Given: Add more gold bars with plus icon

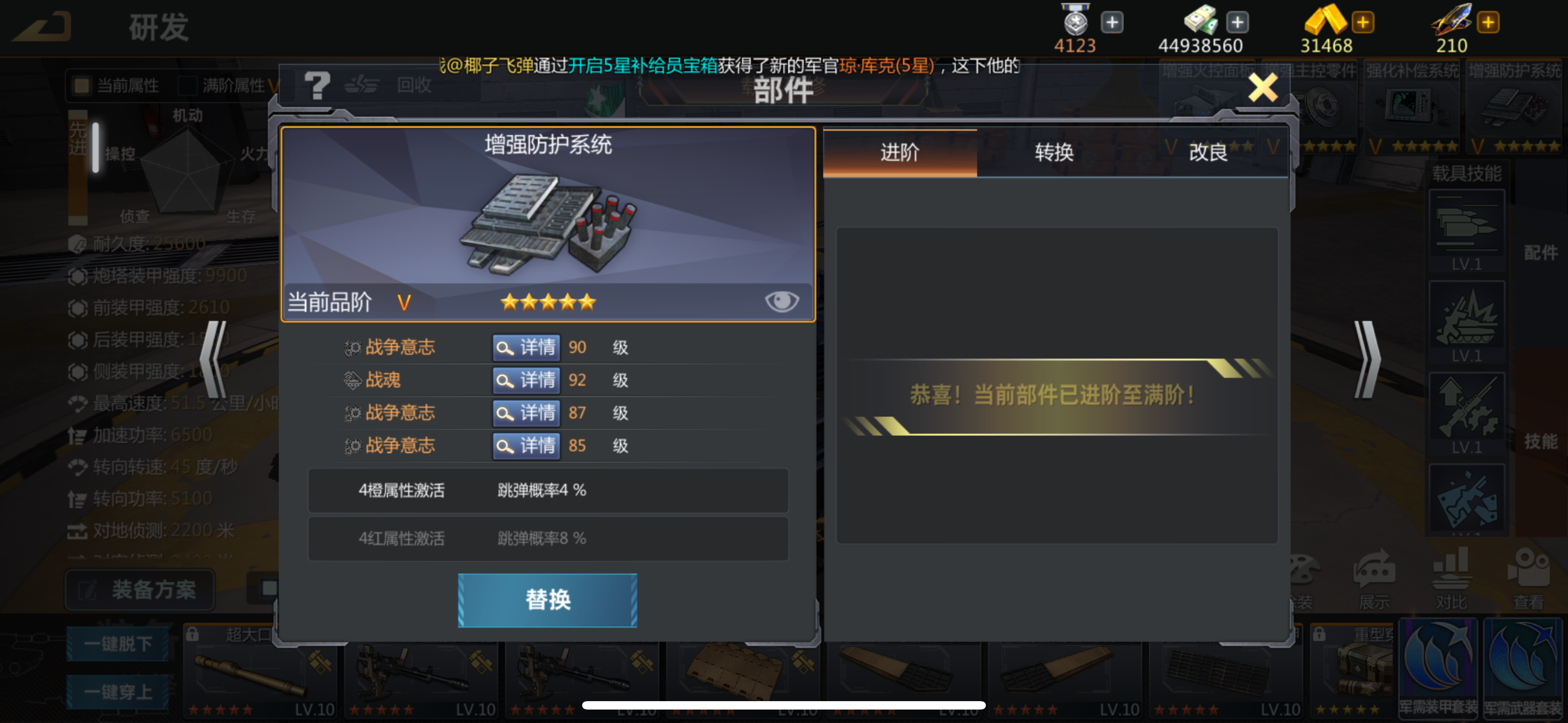Looking at the screenshot, I should pos(1362,22).
